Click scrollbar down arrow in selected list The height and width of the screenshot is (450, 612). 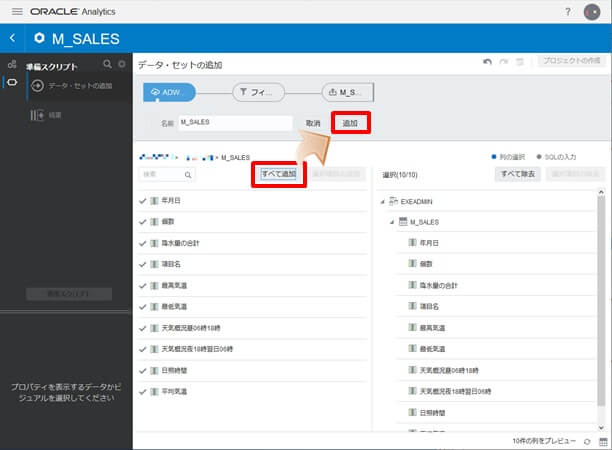[x=601, y=428]
